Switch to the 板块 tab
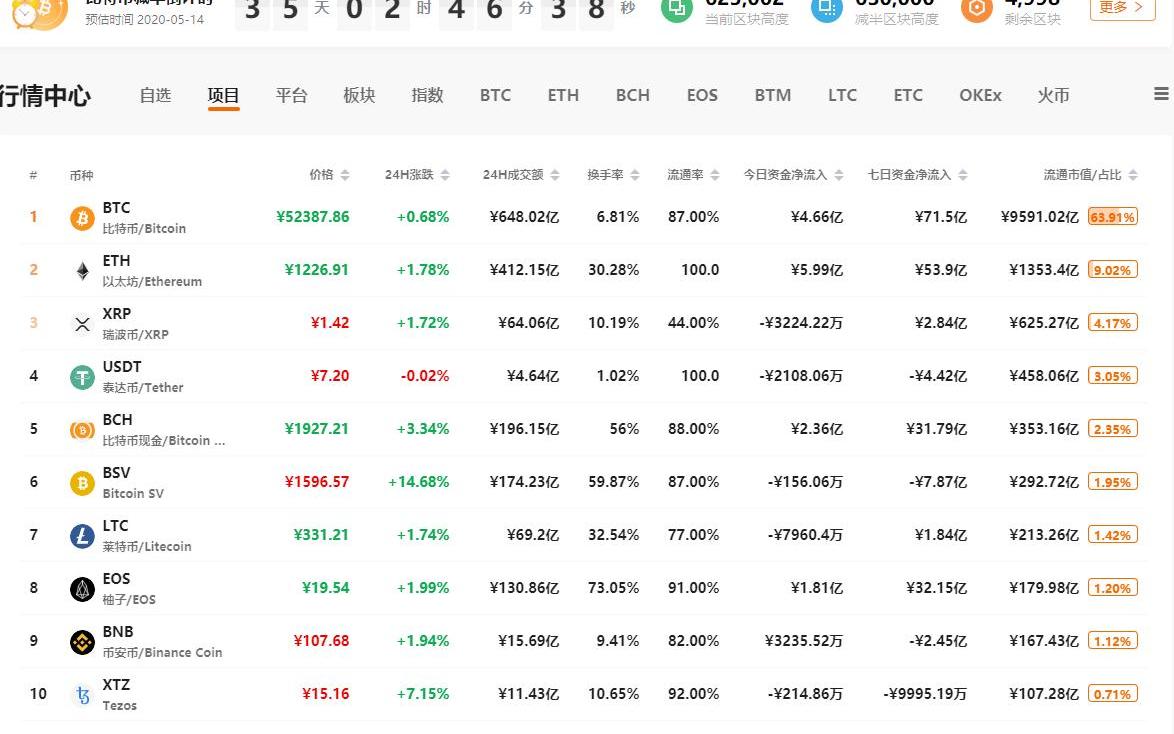The width and height of the screenshot is (1174, 734). tap(359, 95)
